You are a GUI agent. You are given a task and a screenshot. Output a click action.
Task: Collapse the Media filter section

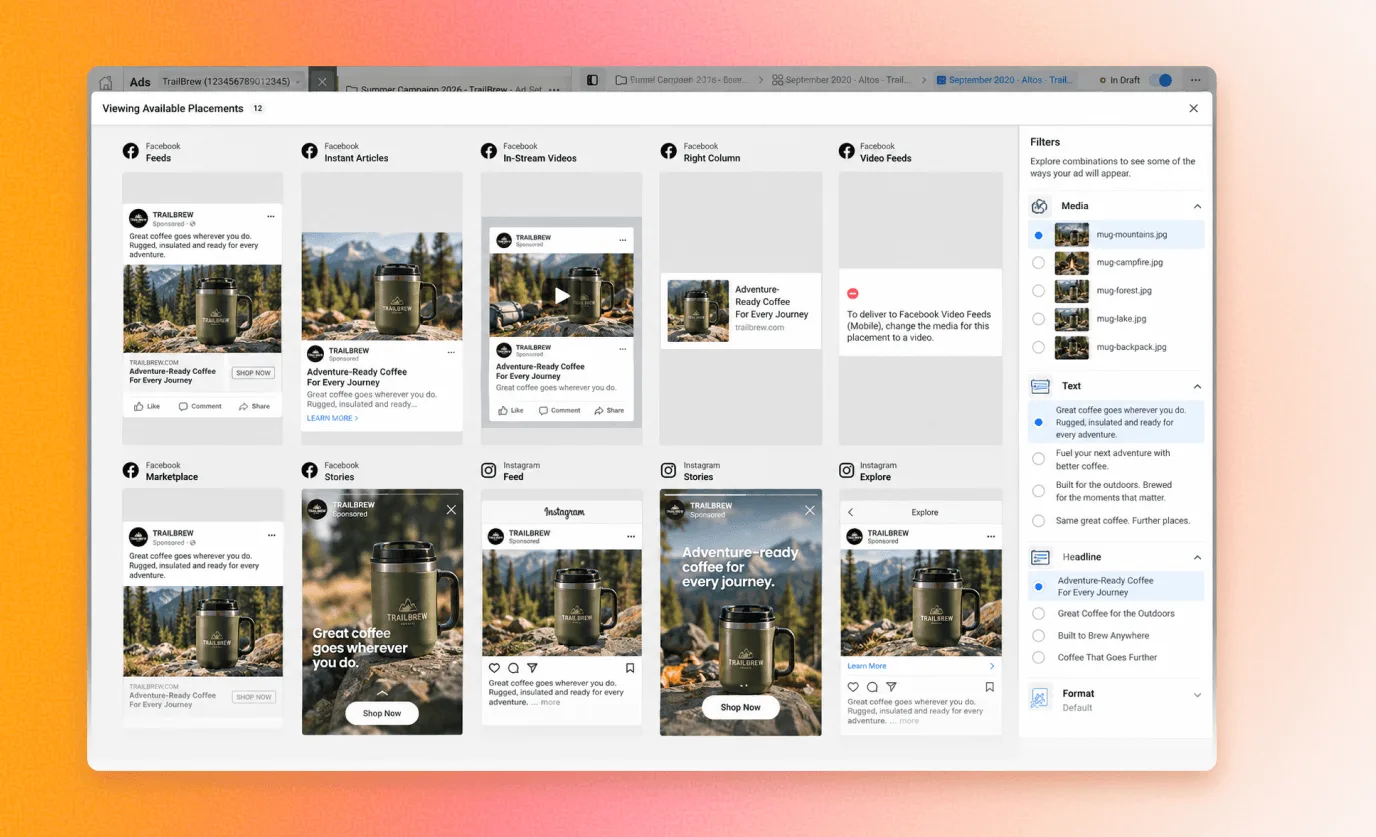coord(1197,206)
